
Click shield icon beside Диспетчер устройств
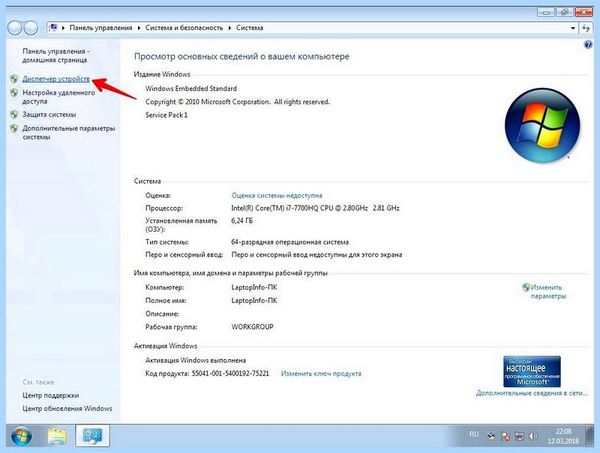pyautogui.click(x=14, y=79)
